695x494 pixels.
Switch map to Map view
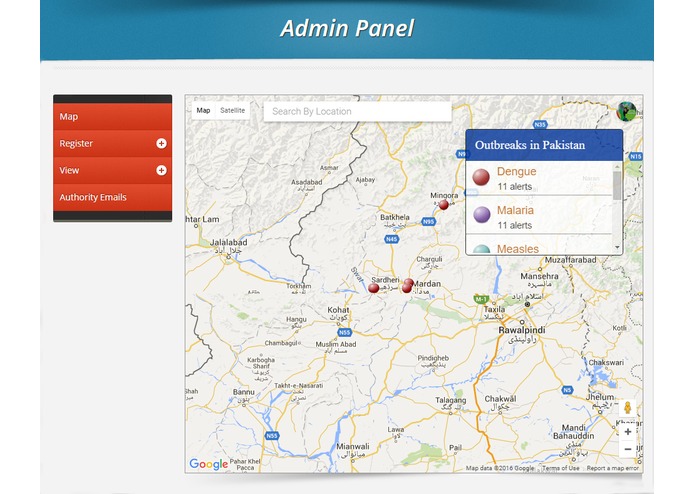[x=203, y=111]
